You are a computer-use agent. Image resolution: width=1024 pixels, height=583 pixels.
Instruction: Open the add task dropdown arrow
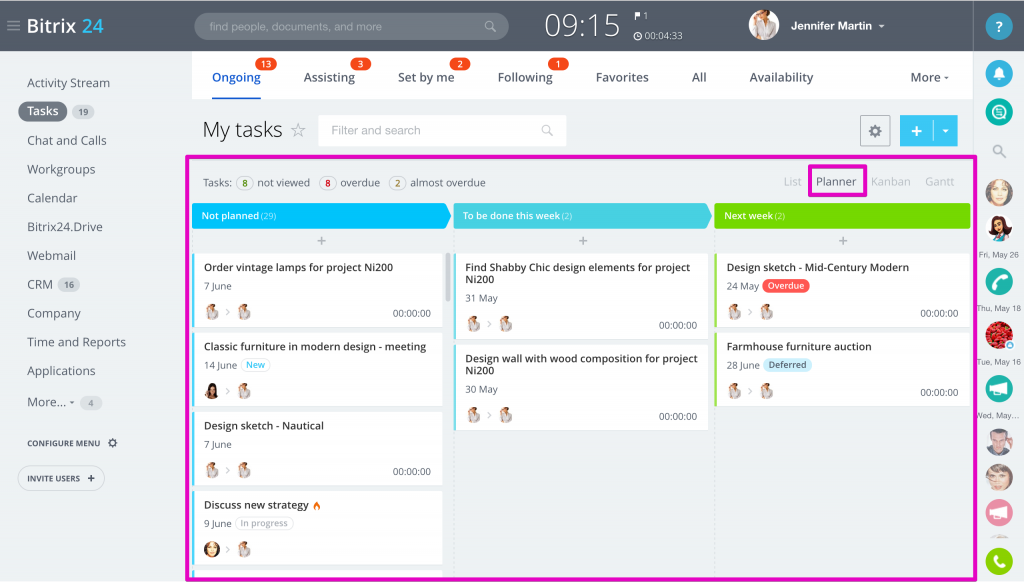(946, 131)
